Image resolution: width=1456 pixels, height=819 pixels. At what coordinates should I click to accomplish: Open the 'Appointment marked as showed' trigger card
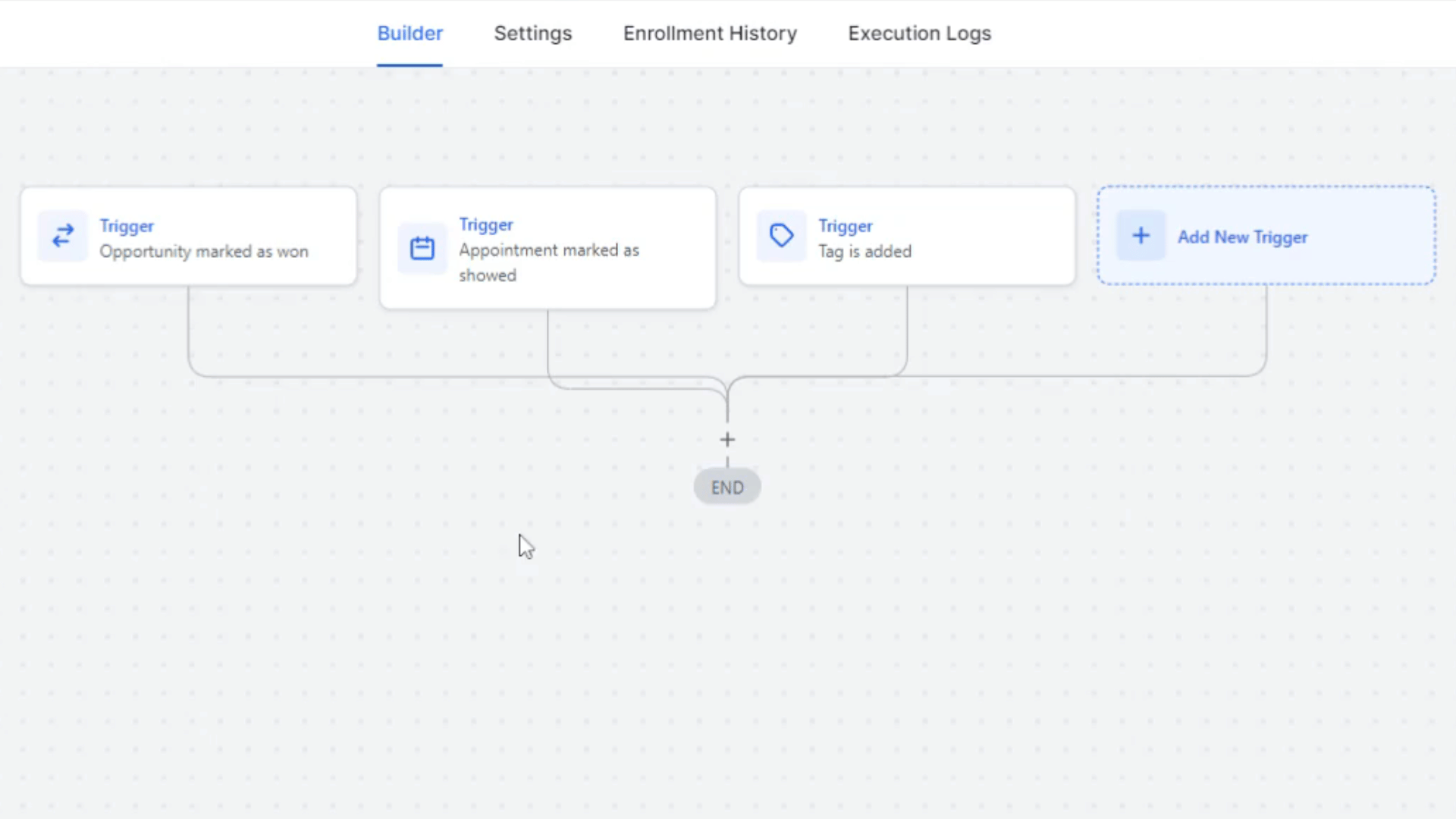(548, 248)
